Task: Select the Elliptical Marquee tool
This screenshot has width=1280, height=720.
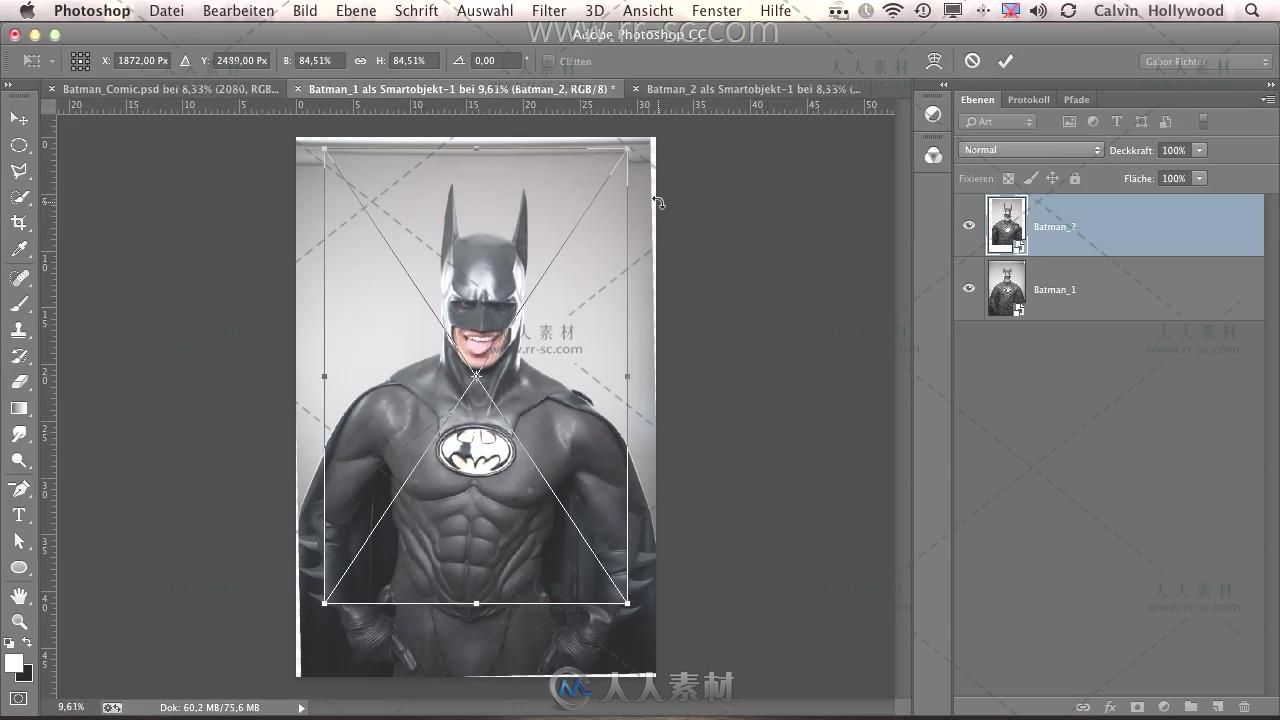Action: (x=19, y=145)
